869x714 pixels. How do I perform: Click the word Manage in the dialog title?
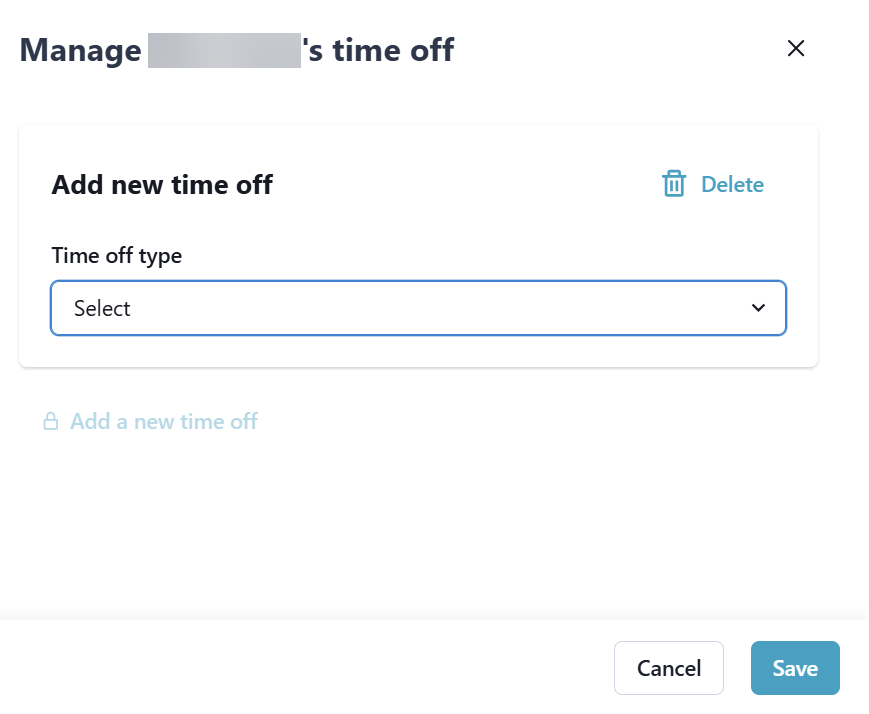pos(80,50)
